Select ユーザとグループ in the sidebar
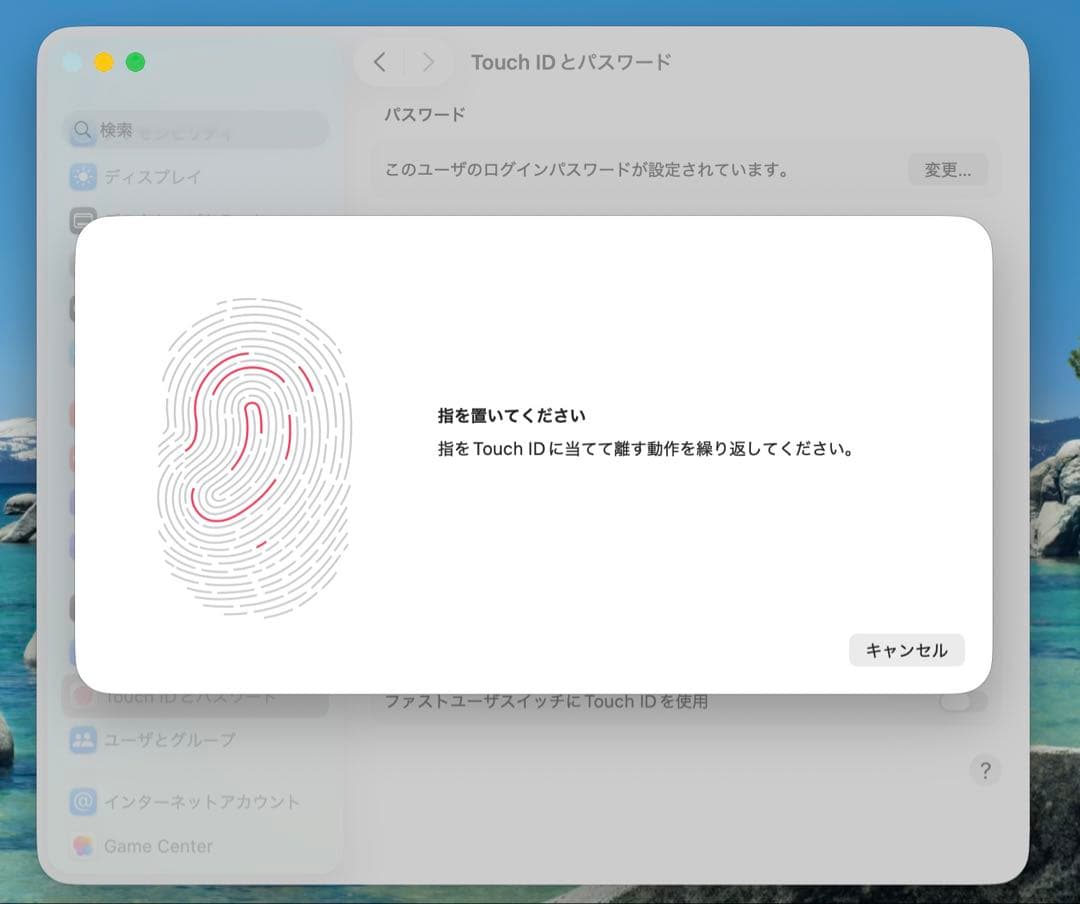 tap(169, 740)
